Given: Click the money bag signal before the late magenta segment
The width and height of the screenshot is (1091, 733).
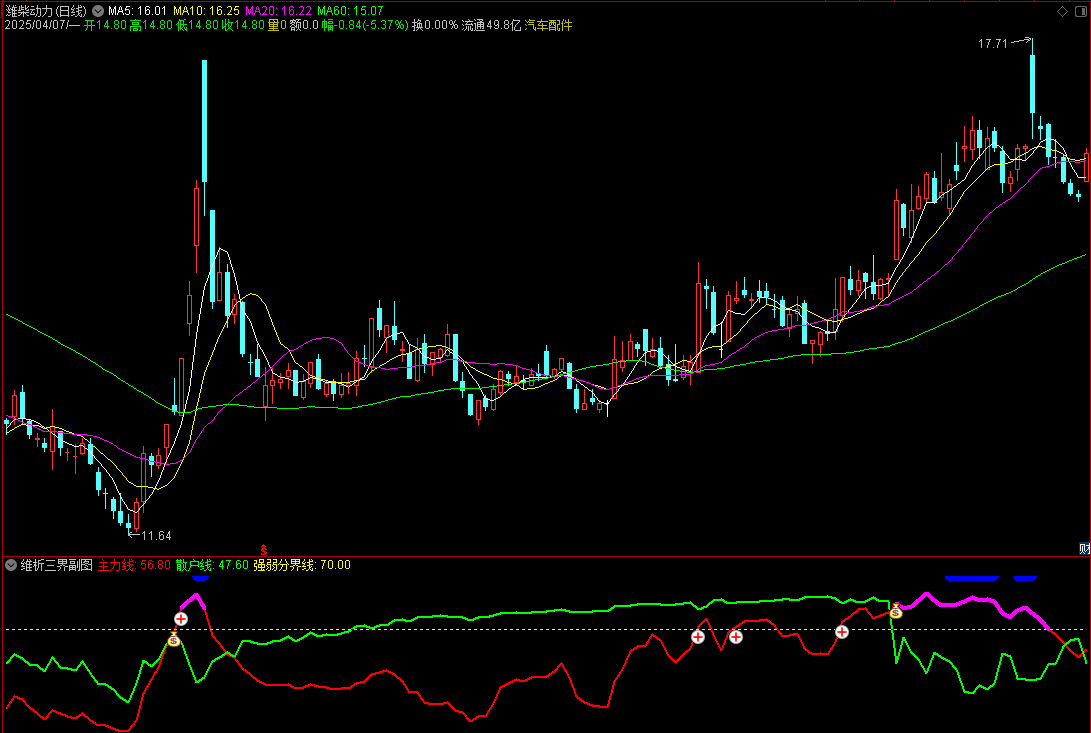Looking at the screenshot, I should (895, 611).
